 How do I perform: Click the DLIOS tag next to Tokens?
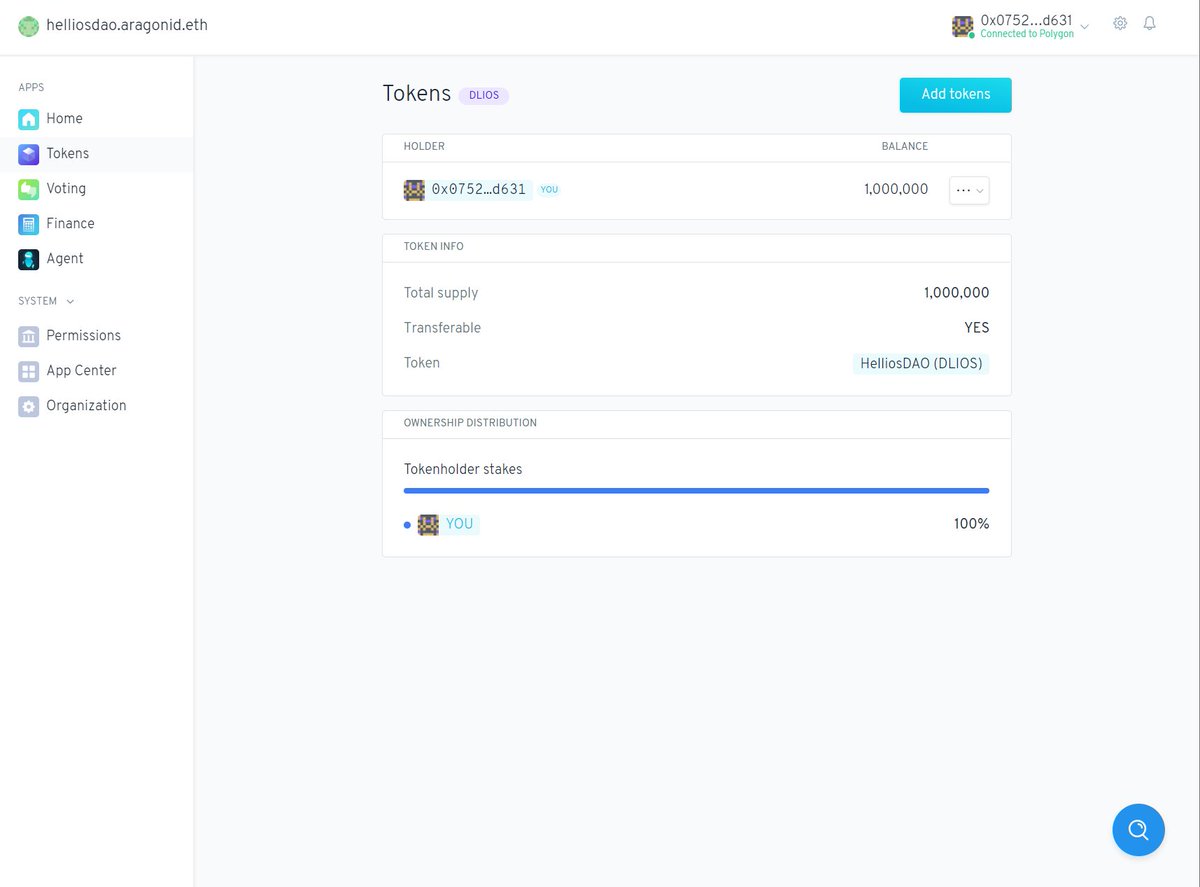[484, 96]
